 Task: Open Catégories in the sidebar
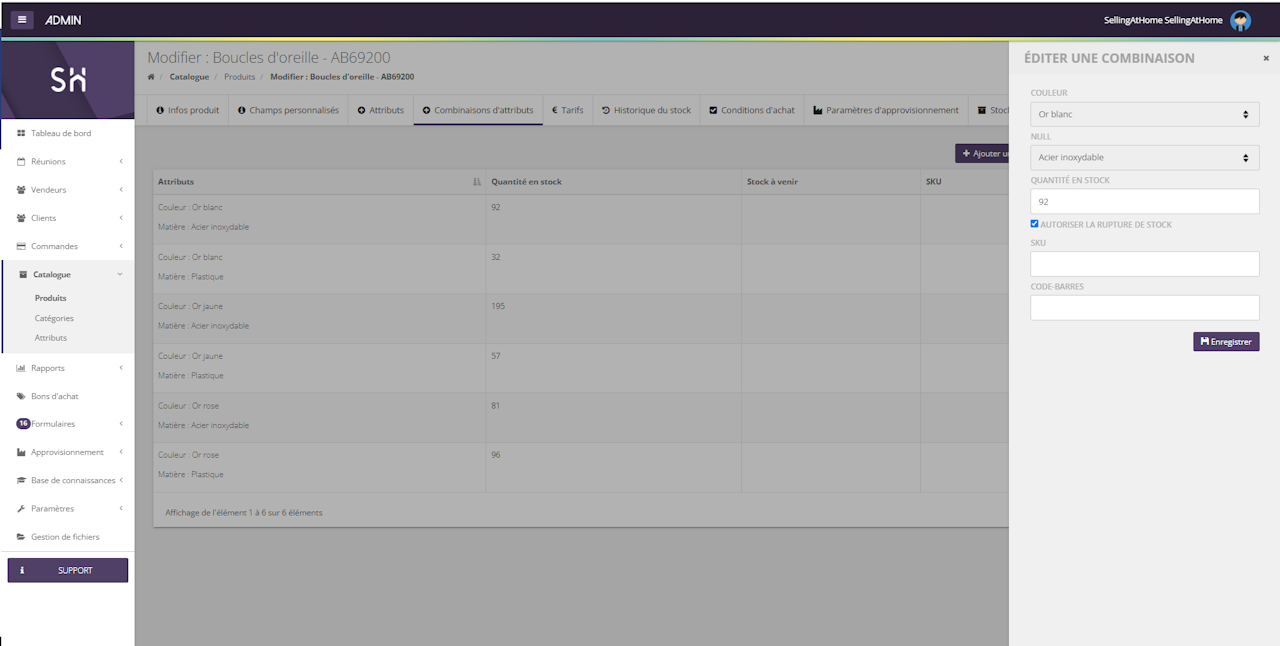(x=54, y=318)
